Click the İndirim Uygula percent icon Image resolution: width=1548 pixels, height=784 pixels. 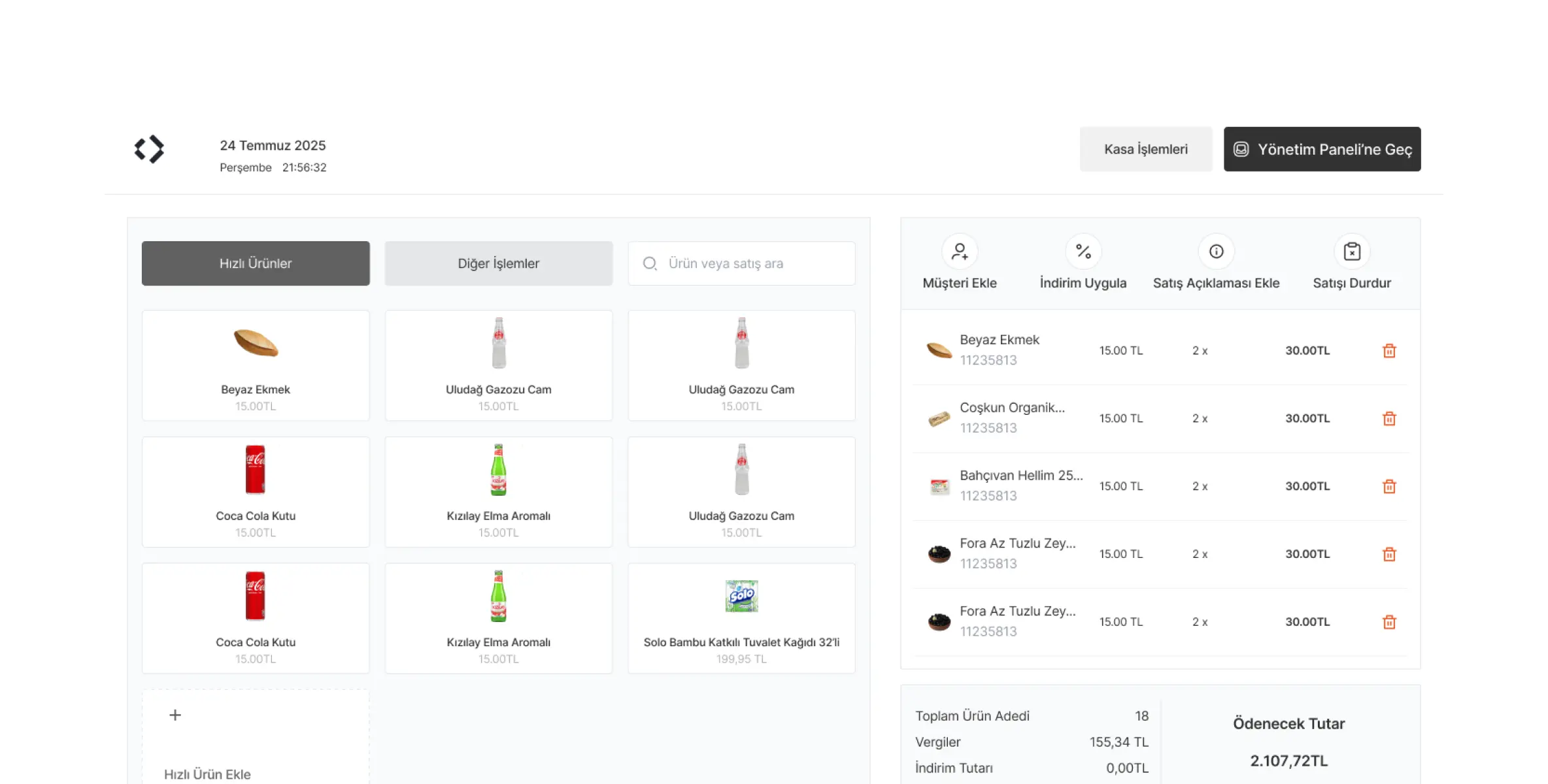1083,252
